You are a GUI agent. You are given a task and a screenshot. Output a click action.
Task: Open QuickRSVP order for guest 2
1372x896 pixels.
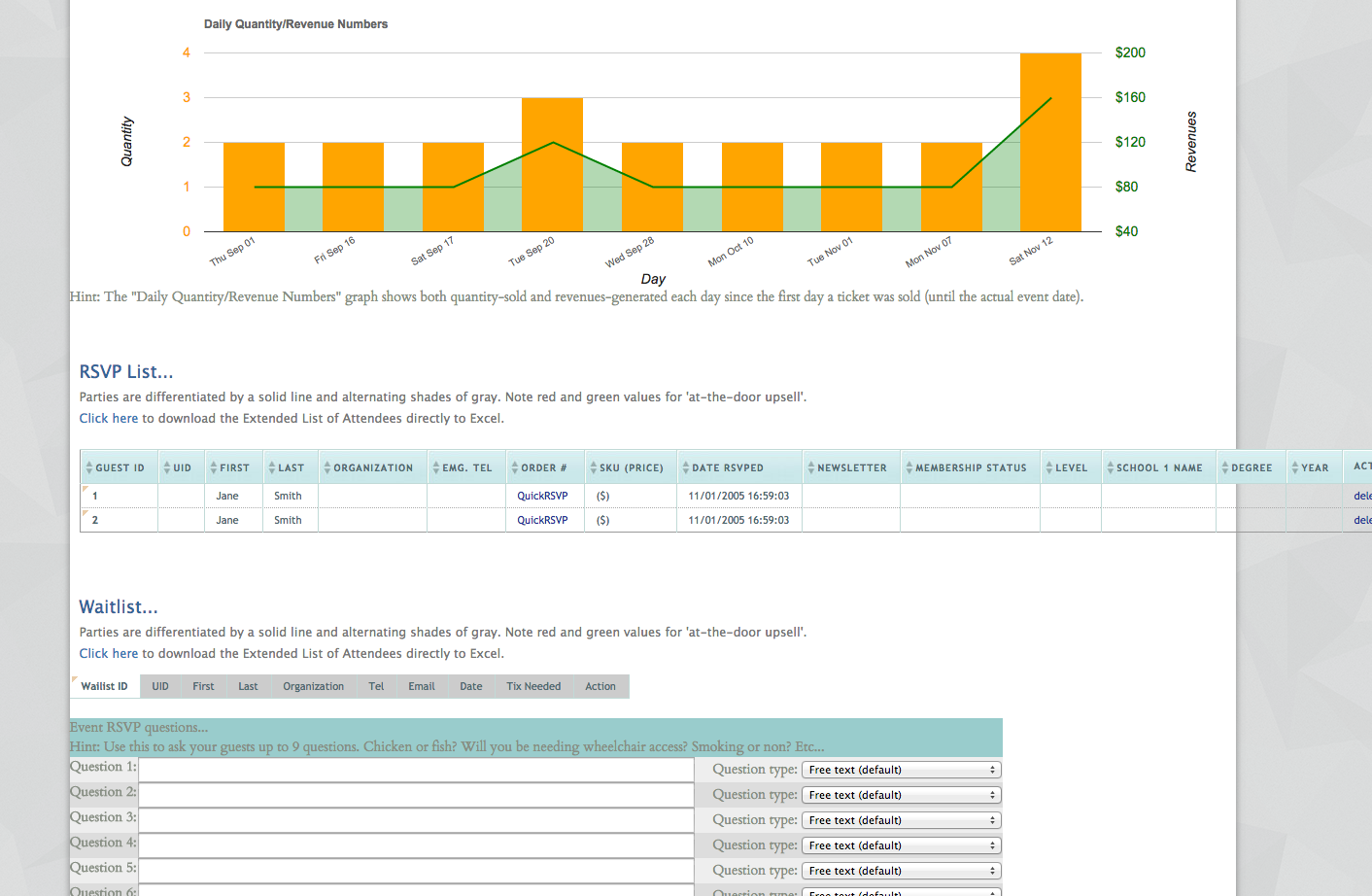542,520
